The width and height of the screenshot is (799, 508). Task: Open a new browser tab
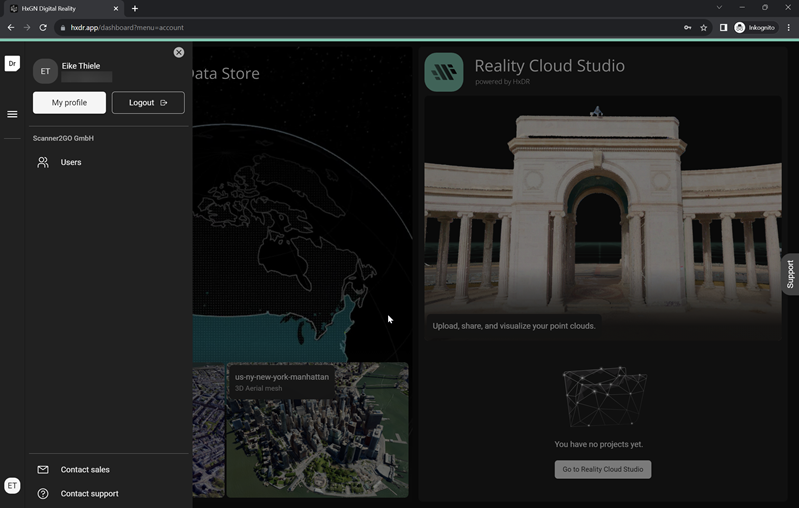click(x=135, y=9)
